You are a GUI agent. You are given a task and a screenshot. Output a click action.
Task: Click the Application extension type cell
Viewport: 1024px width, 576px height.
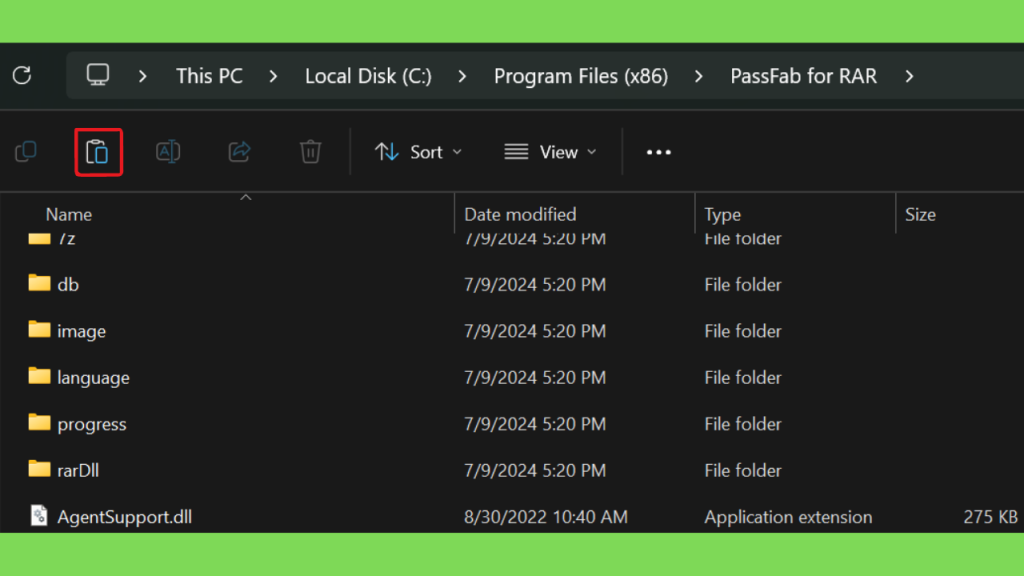[x=788, y=517]
